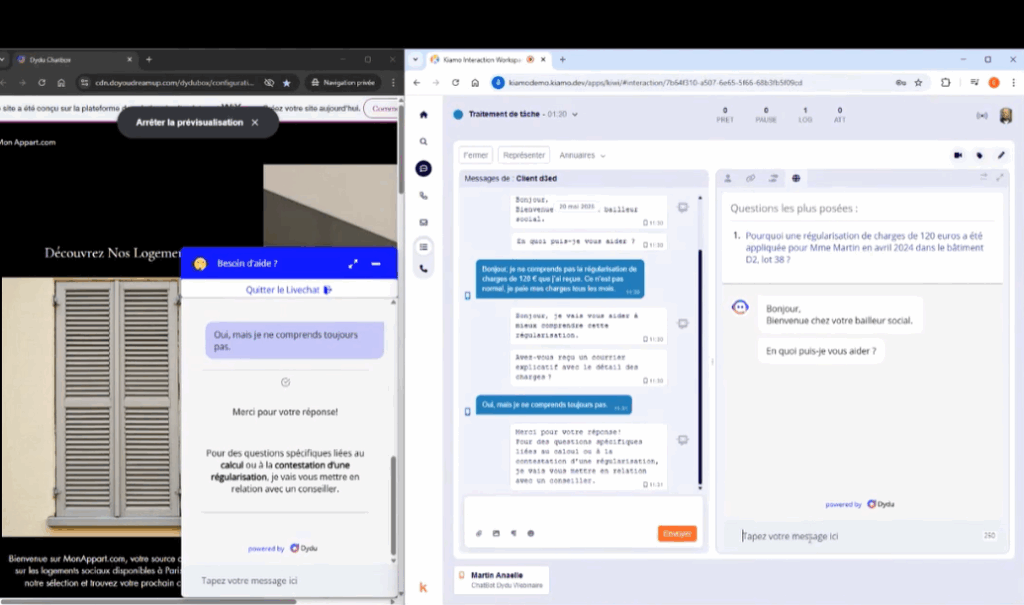Click the search magnifier in Kiamo sidebar
This screenshot has height=605, width=1024.
tap(423, 142)
